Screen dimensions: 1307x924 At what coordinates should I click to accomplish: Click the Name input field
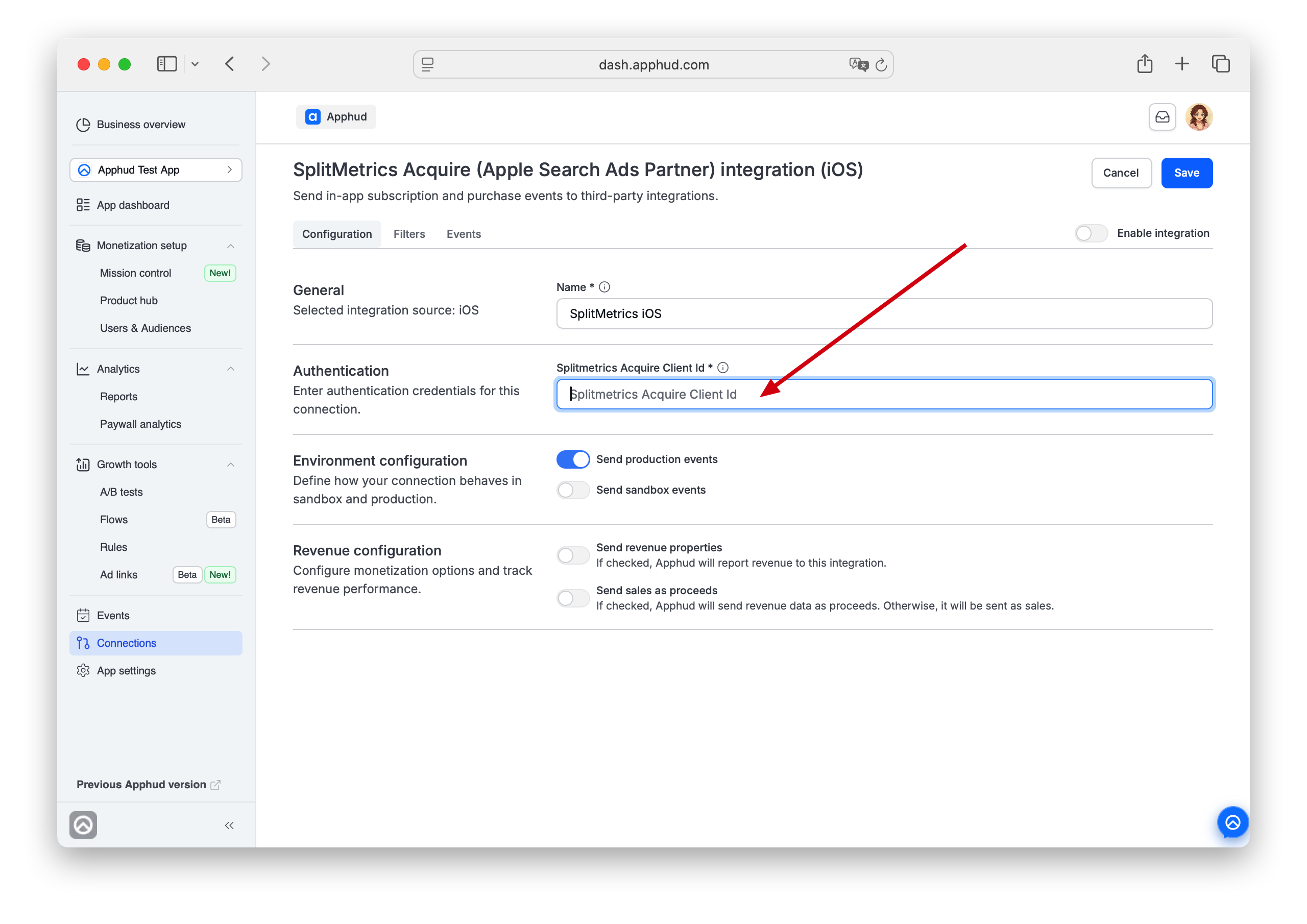pyautogui.click(x=884, y=313)
